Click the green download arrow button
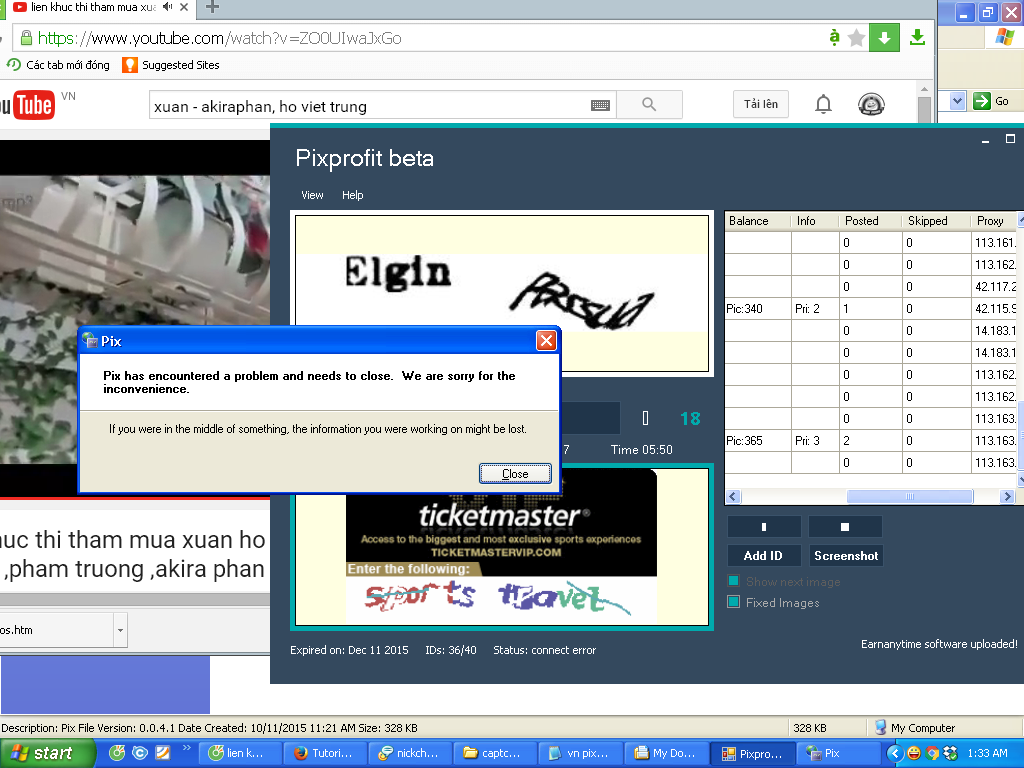The height and width of the screenshot is (768, 1024). pyautogui.click(x=884, y=38)
